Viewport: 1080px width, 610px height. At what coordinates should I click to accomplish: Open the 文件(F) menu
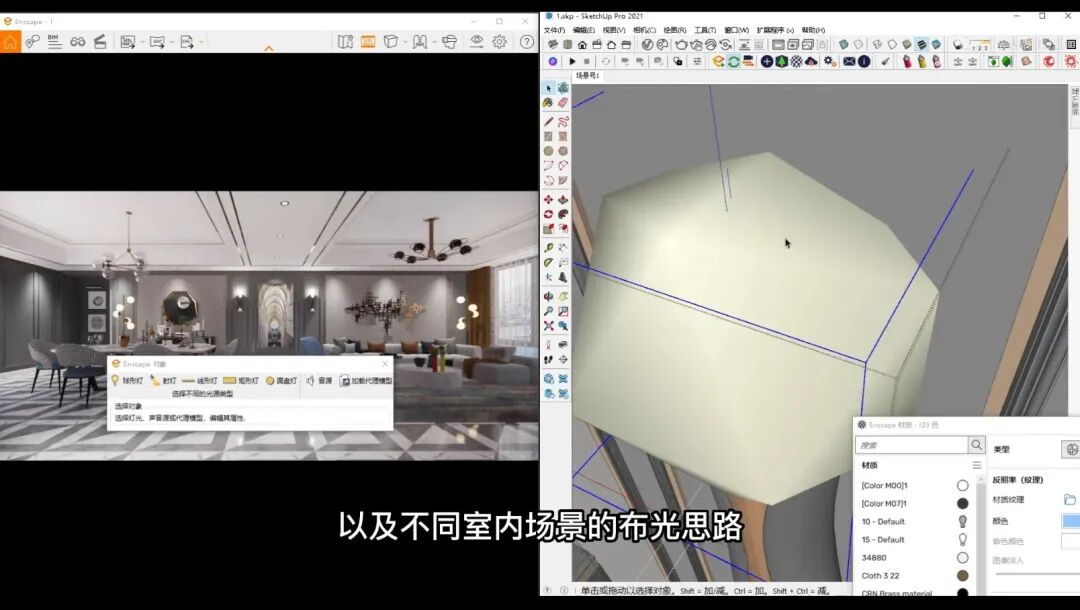554,30
